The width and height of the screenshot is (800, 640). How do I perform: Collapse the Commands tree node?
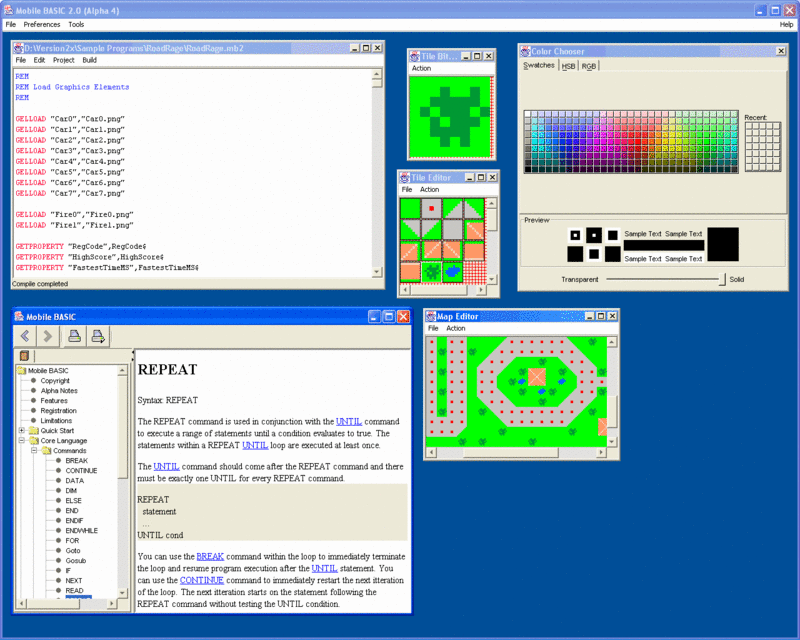pos(34,450)
